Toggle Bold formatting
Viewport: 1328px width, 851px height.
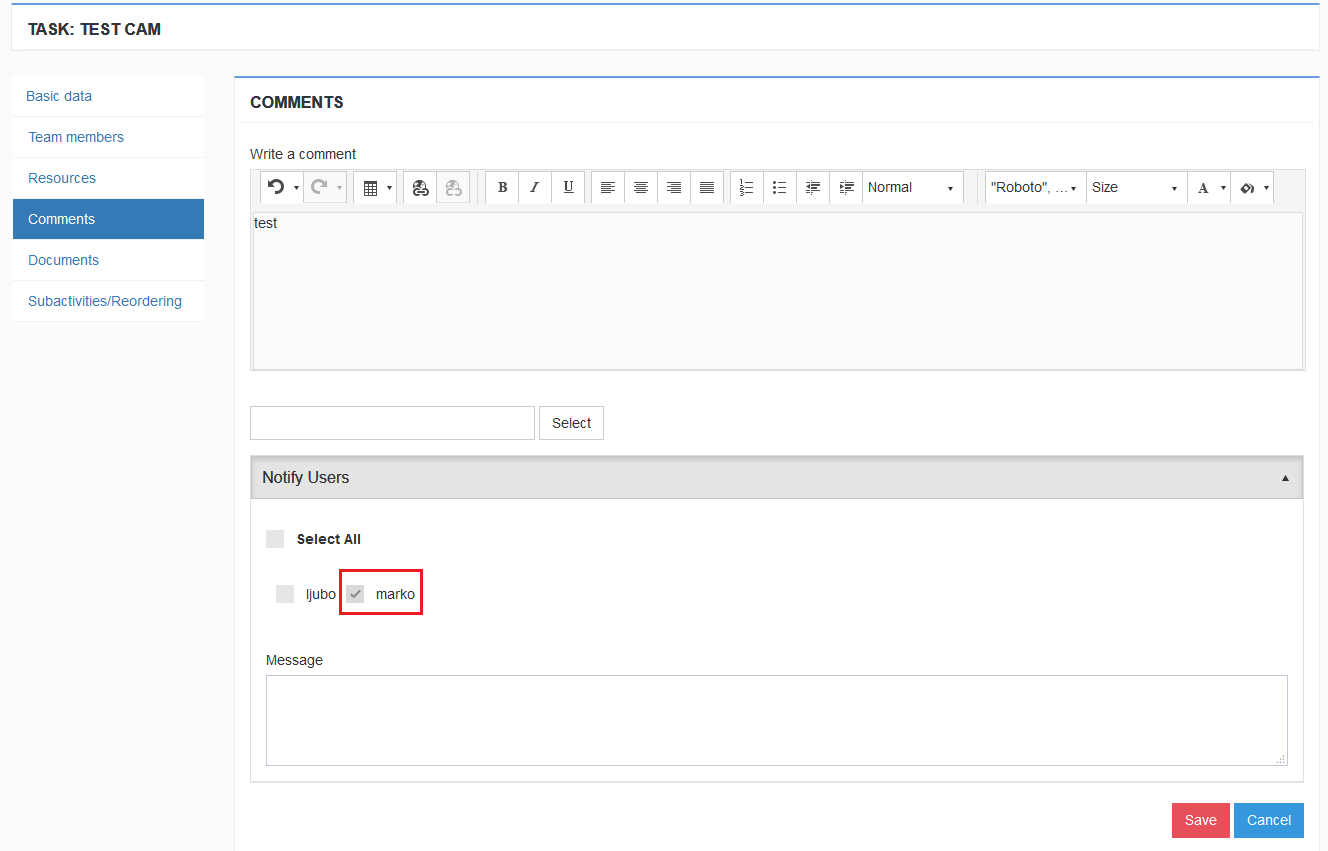[x=502, y=188]
